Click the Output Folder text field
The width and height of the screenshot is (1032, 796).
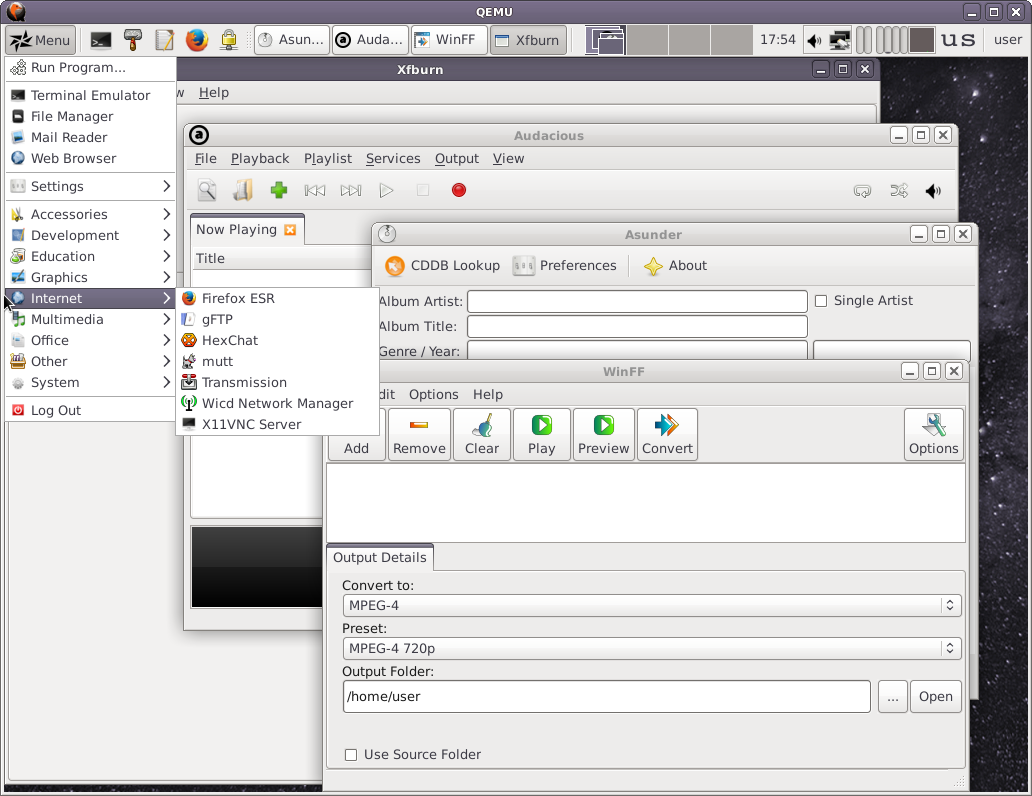pyautogui.click(x=606, y=697)
